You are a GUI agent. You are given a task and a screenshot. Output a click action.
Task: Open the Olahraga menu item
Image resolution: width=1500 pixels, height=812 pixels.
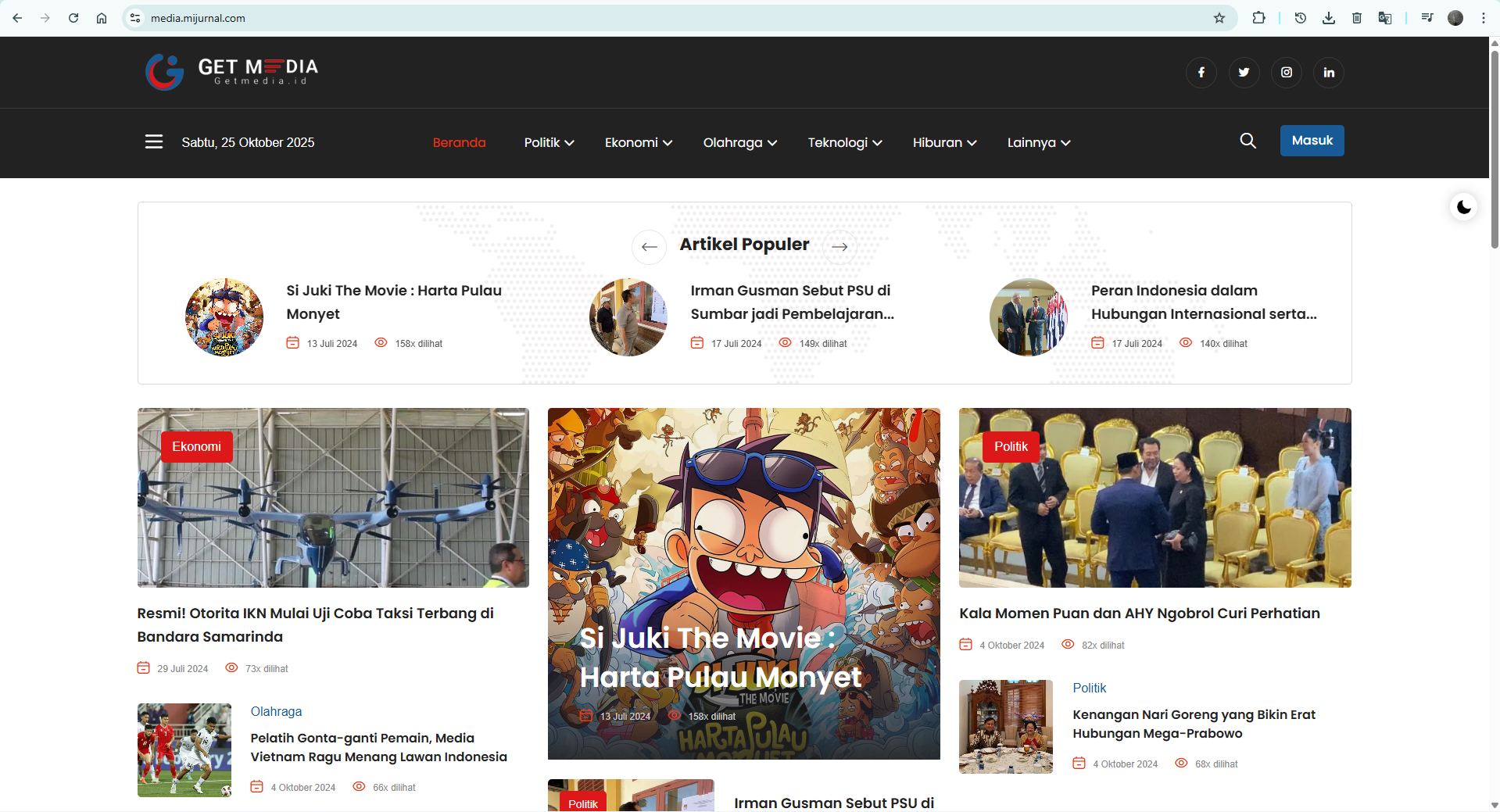click(739, 142)
